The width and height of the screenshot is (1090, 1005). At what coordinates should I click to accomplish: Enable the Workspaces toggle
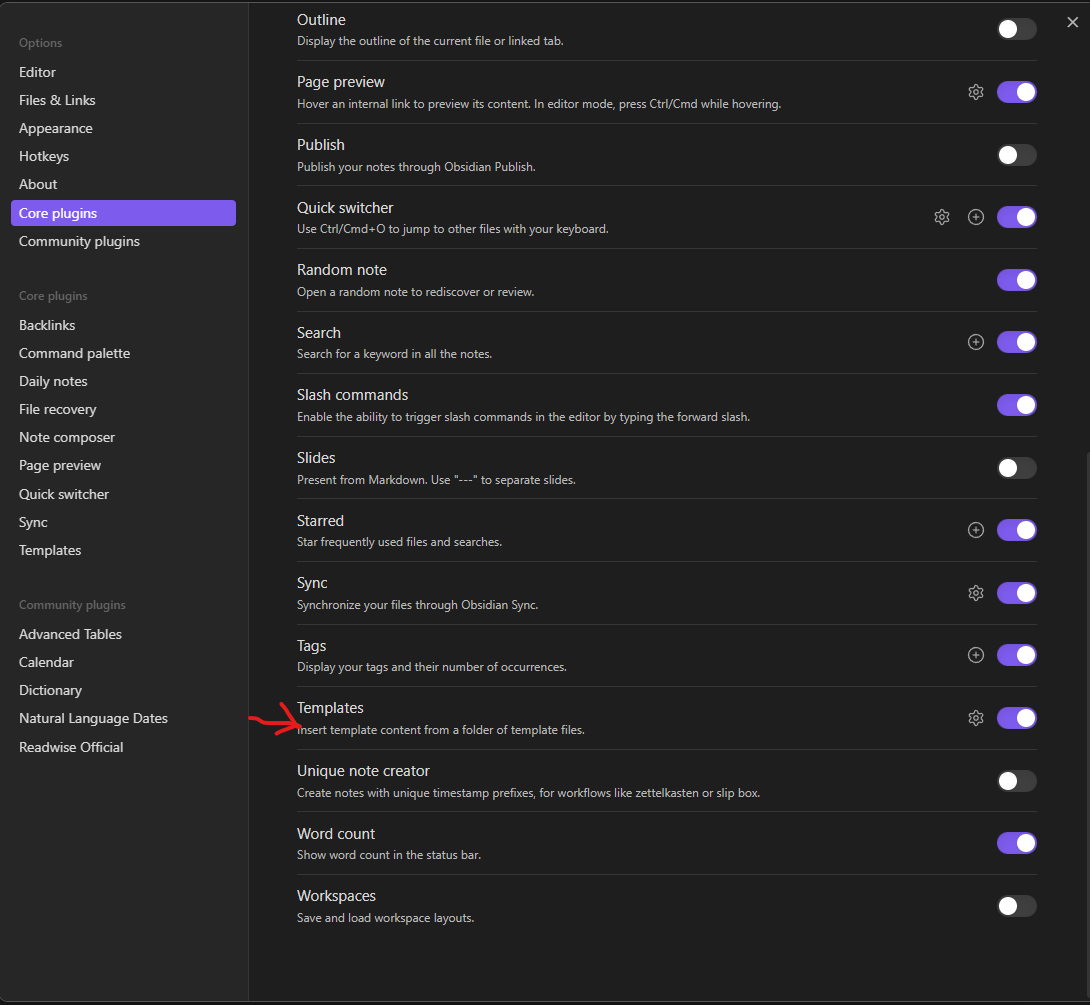1016,906
